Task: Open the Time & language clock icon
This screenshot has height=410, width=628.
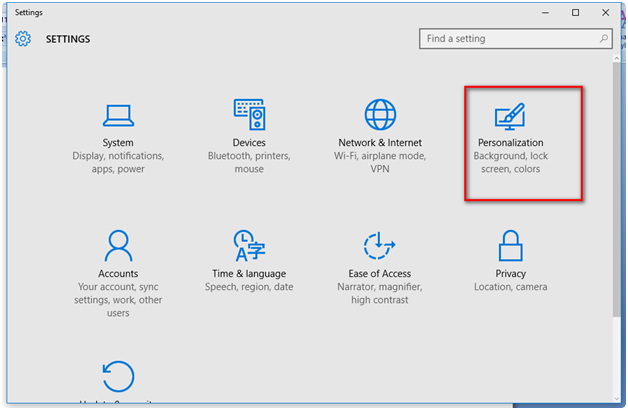Action: point(249,245)
